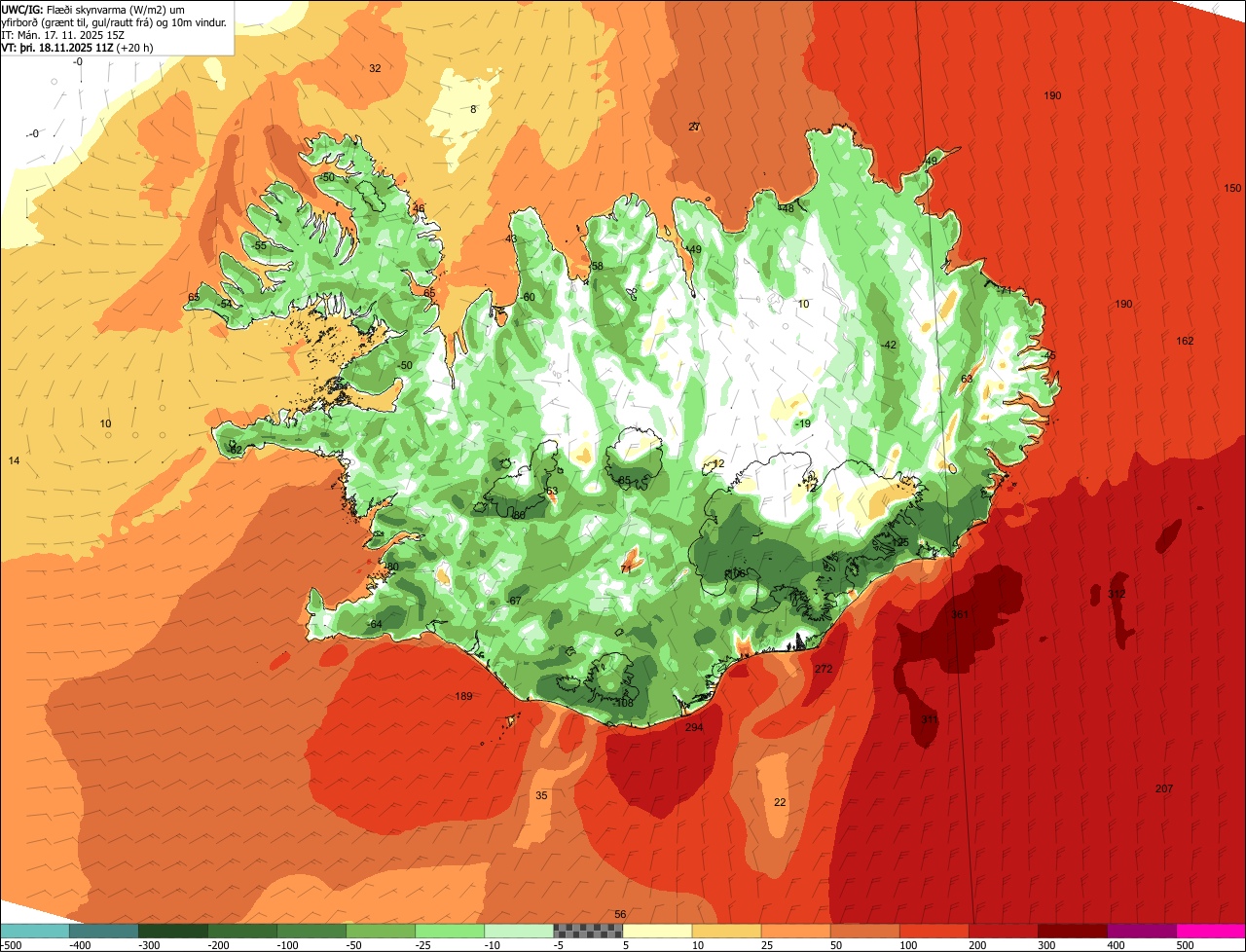Click map value '35' south of Iceland
This screenshot has height=952, width=1246.
(541, 795)
